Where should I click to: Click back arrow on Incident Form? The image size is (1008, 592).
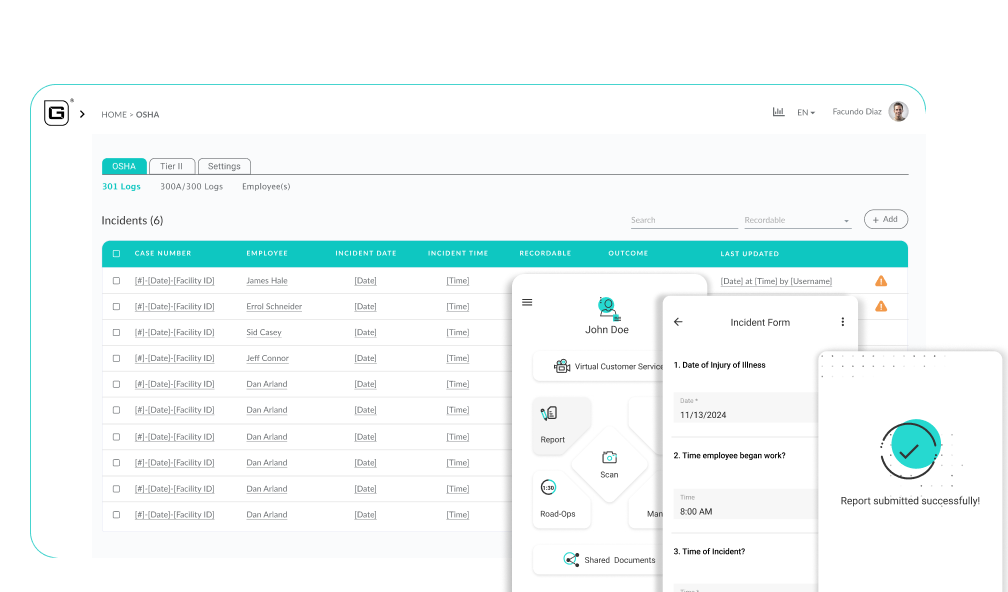(x=678, y=322)
